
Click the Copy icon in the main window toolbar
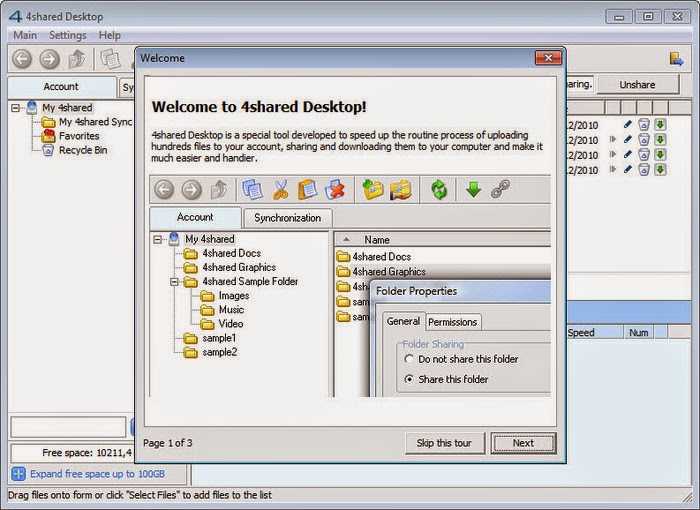click(110, 59)
